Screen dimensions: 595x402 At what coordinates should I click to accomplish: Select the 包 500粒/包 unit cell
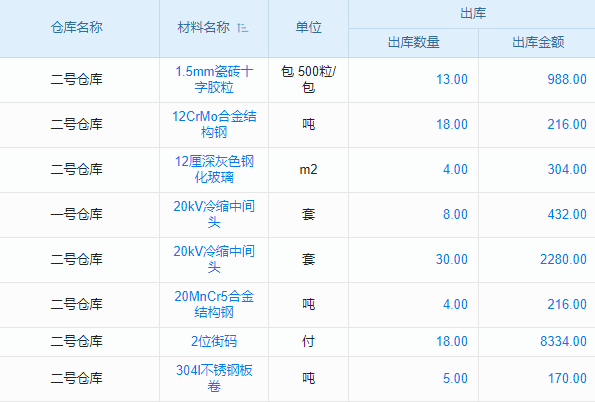click(x=309, y=79)
